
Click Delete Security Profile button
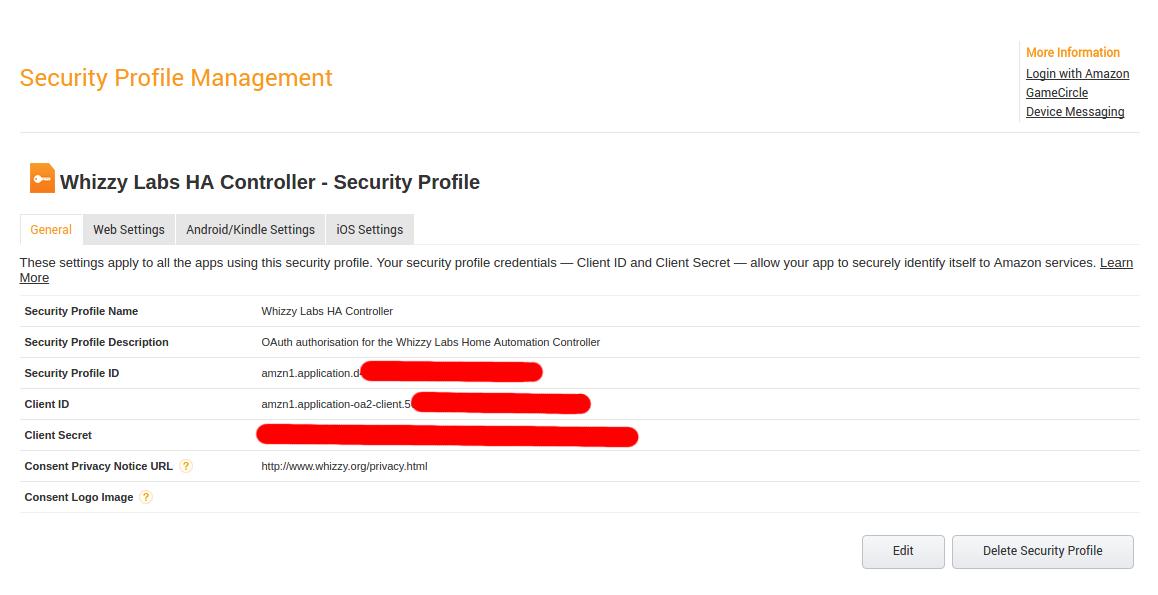(1042, 551)
